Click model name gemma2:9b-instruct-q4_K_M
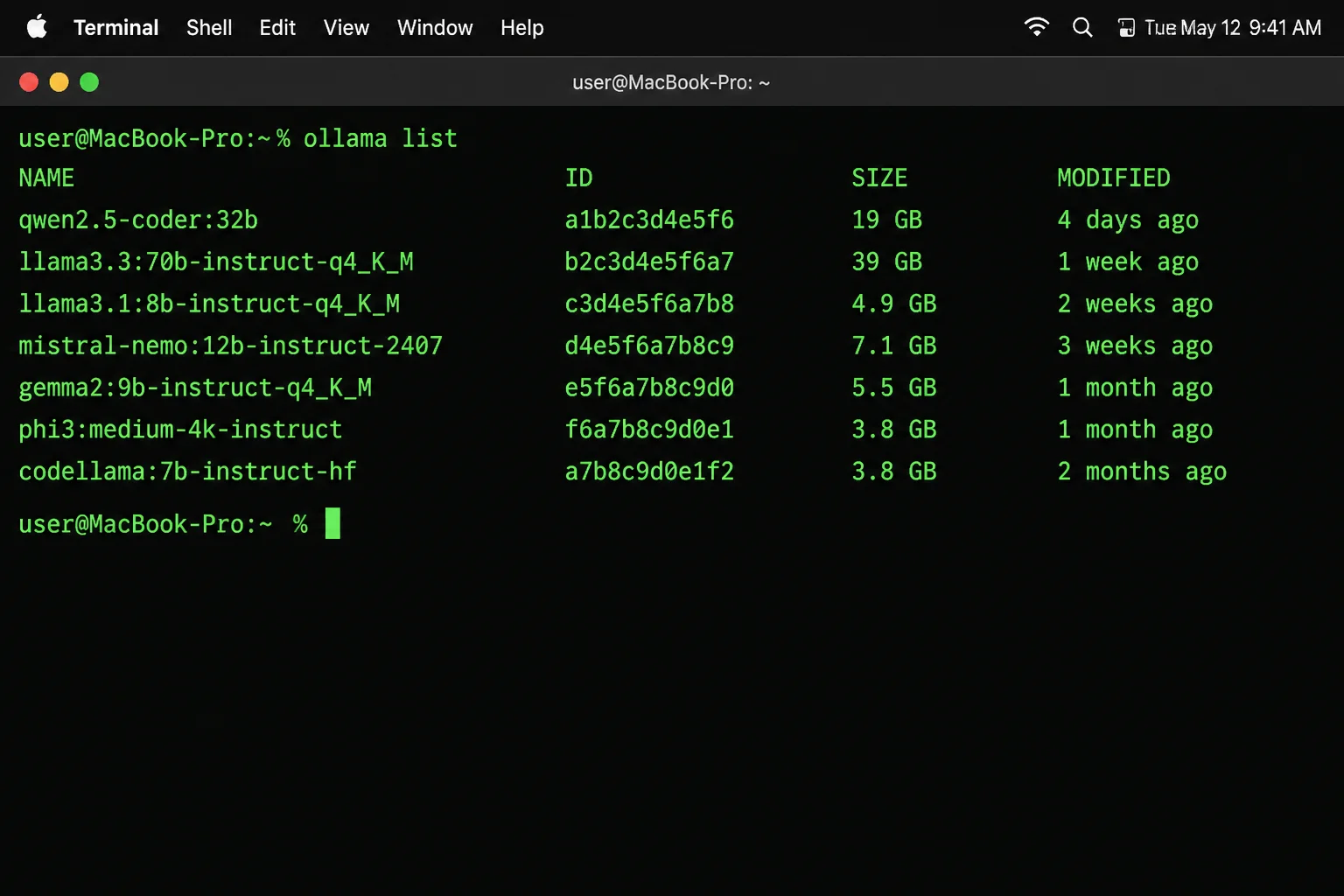This screenshot has width=1344, height=896. 195,388
